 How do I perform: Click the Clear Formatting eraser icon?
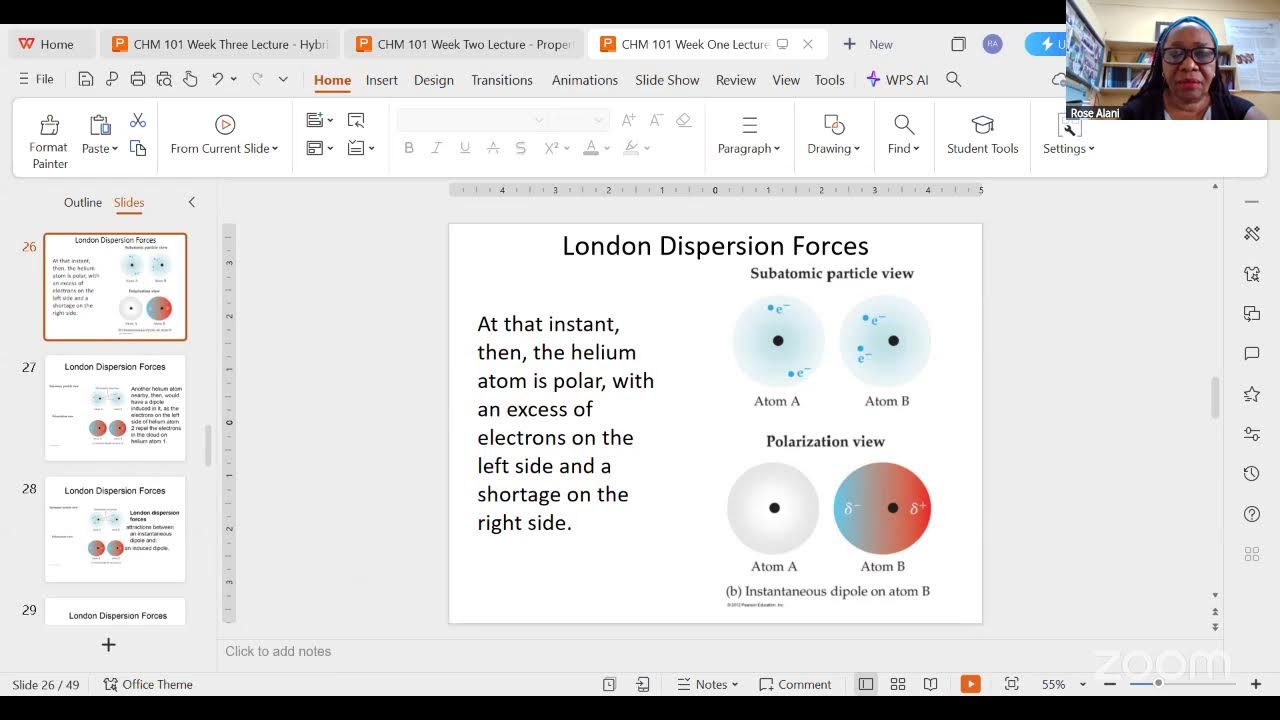(684, 120)
